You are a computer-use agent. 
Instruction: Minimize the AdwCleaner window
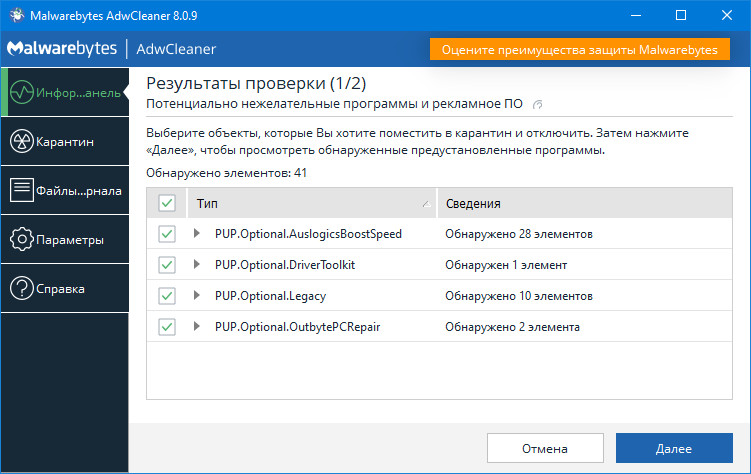(636, 15)
